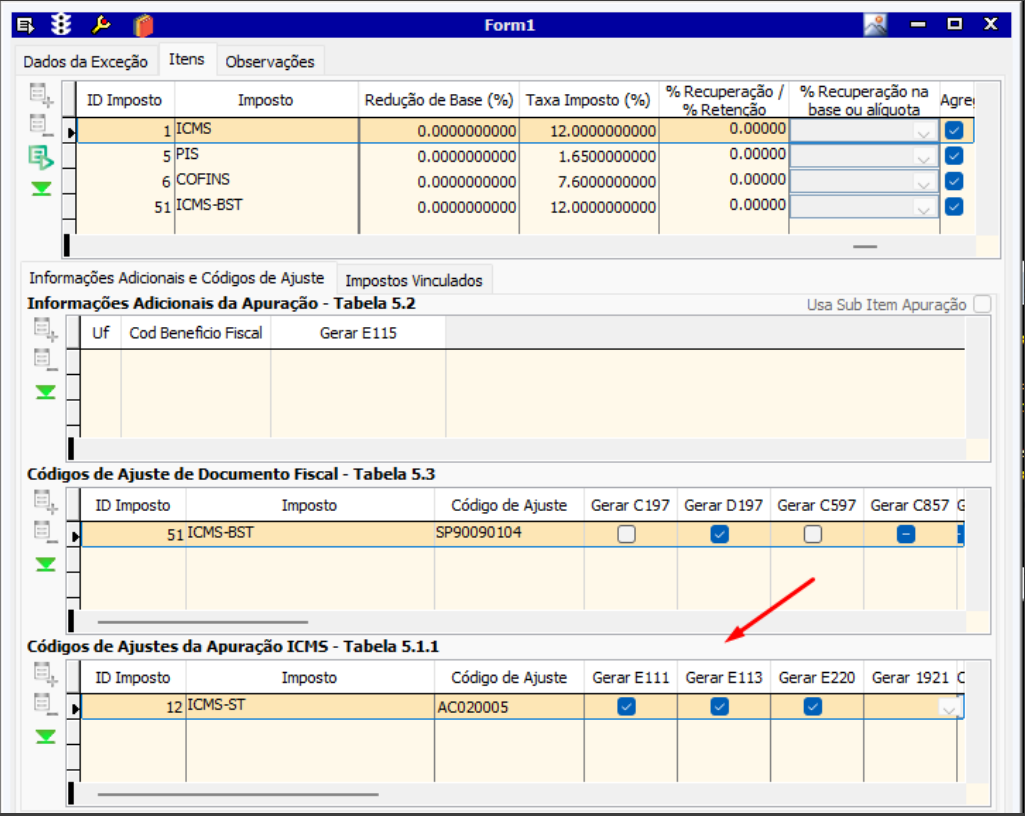
Task: Enable Gerar C197 checkbox for ICMS-BST
Action: tap(626, 534)
